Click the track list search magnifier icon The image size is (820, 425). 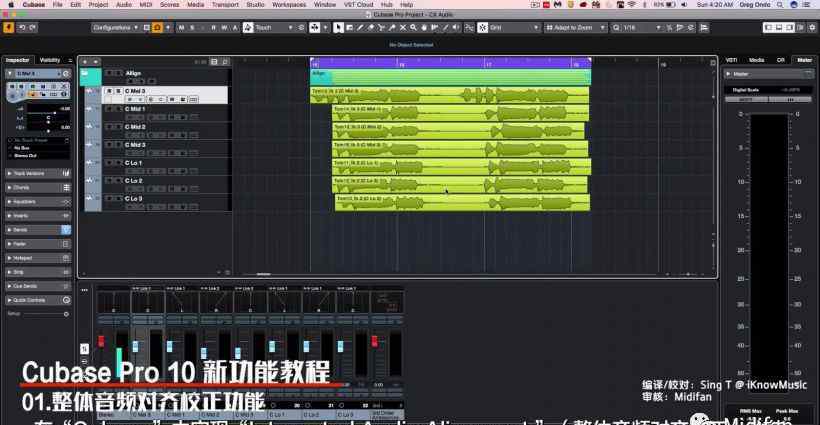click(x=225, y=62)
